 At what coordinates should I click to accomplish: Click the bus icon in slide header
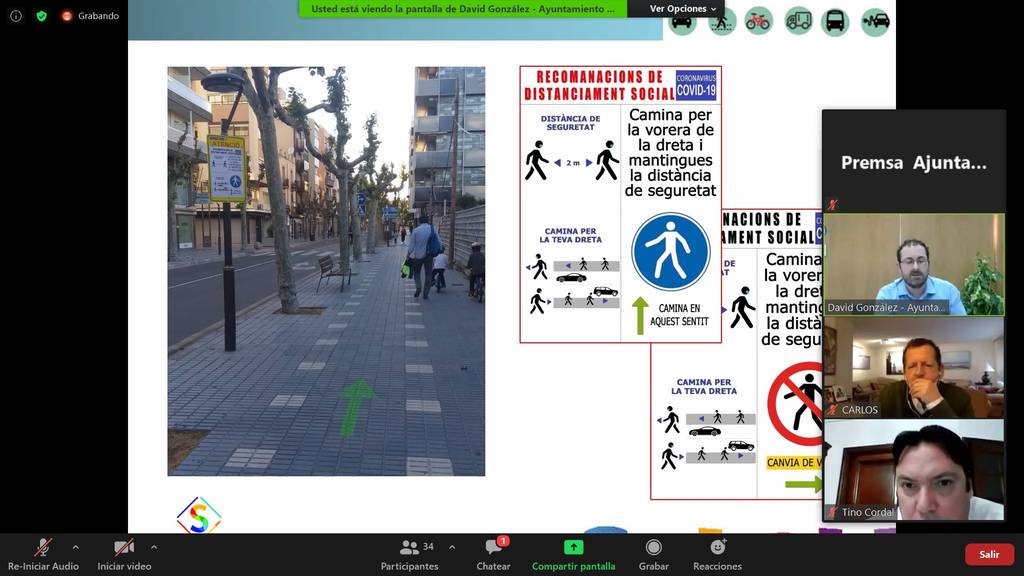(835, 22)
